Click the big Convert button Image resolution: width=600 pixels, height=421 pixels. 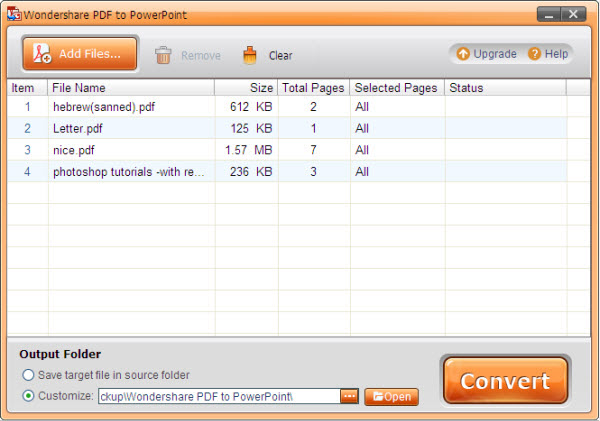[x=505, y=380]
